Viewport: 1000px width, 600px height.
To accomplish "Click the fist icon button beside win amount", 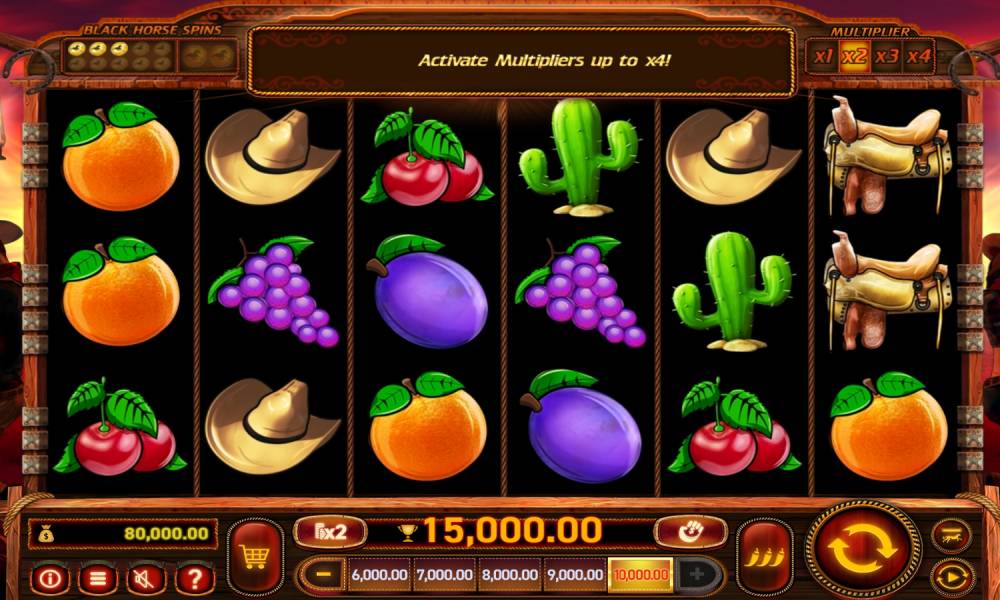I will [691, 532].
